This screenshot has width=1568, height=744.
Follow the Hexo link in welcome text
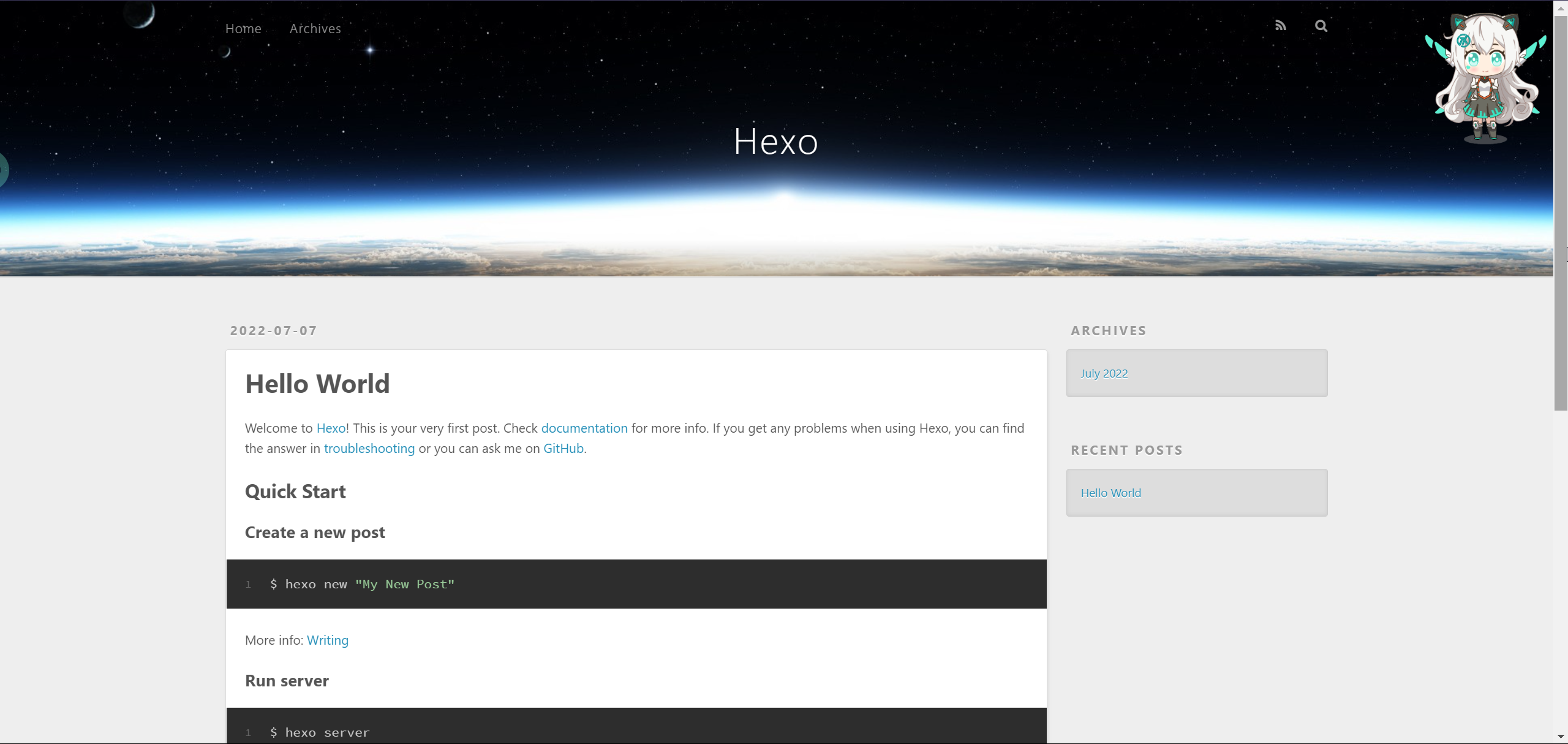(331, 428)
